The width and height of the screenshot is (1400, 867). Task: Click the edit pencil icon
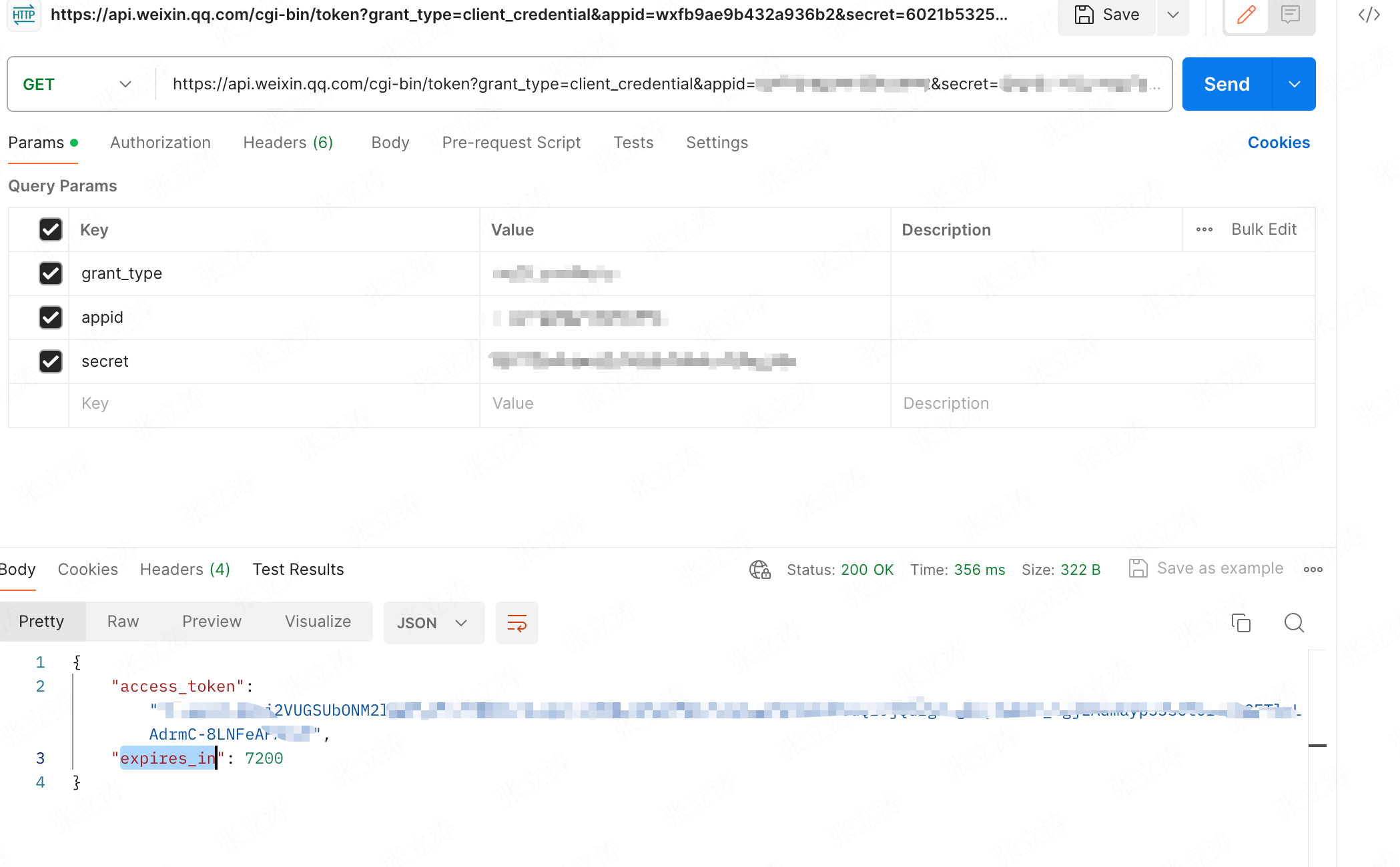coord(1246,15)
